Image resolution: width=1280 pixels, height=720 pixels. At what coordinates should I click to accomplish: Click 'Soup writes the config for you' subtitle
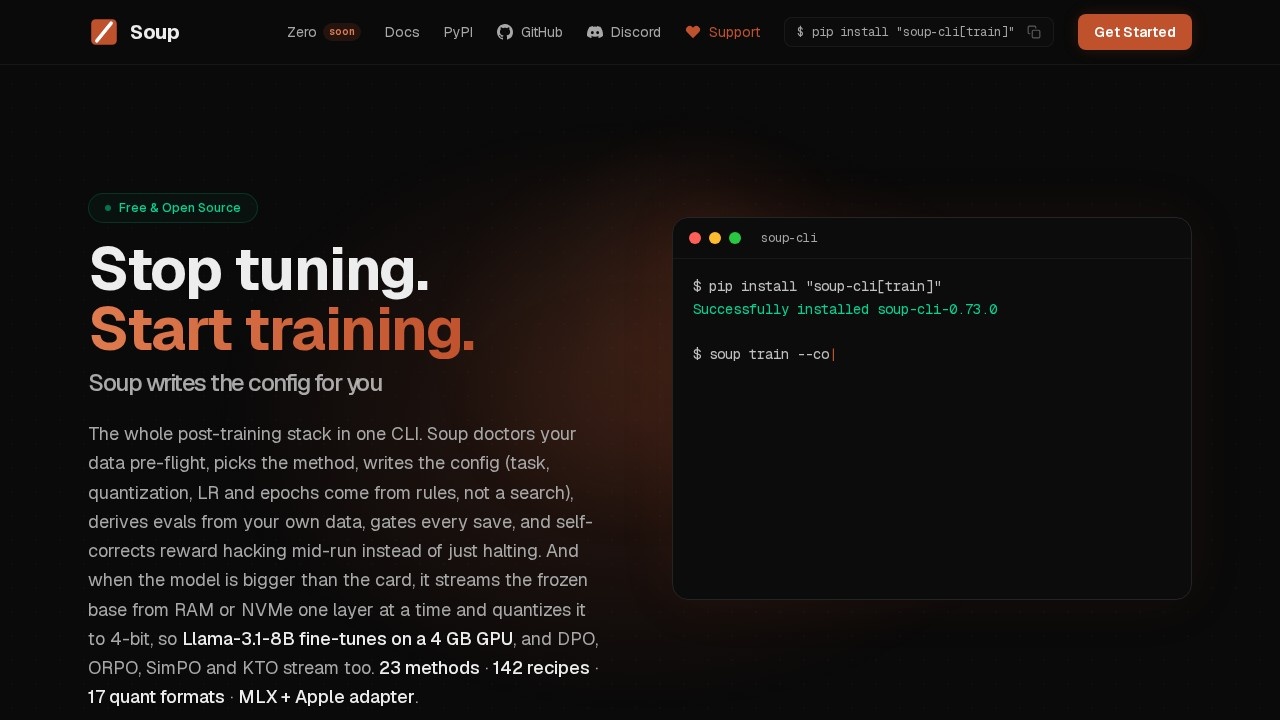(235, 383)
